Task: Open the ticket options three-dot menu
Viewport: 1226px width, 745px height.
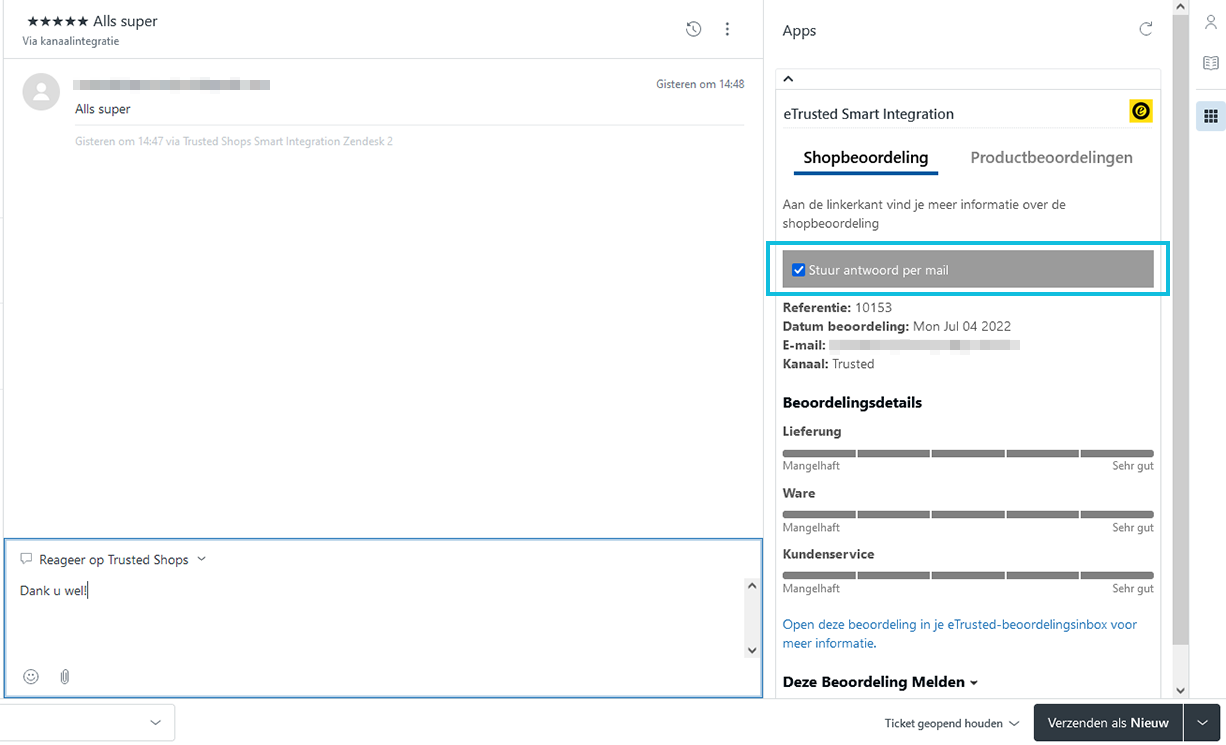Action: (x=728, y=29)
